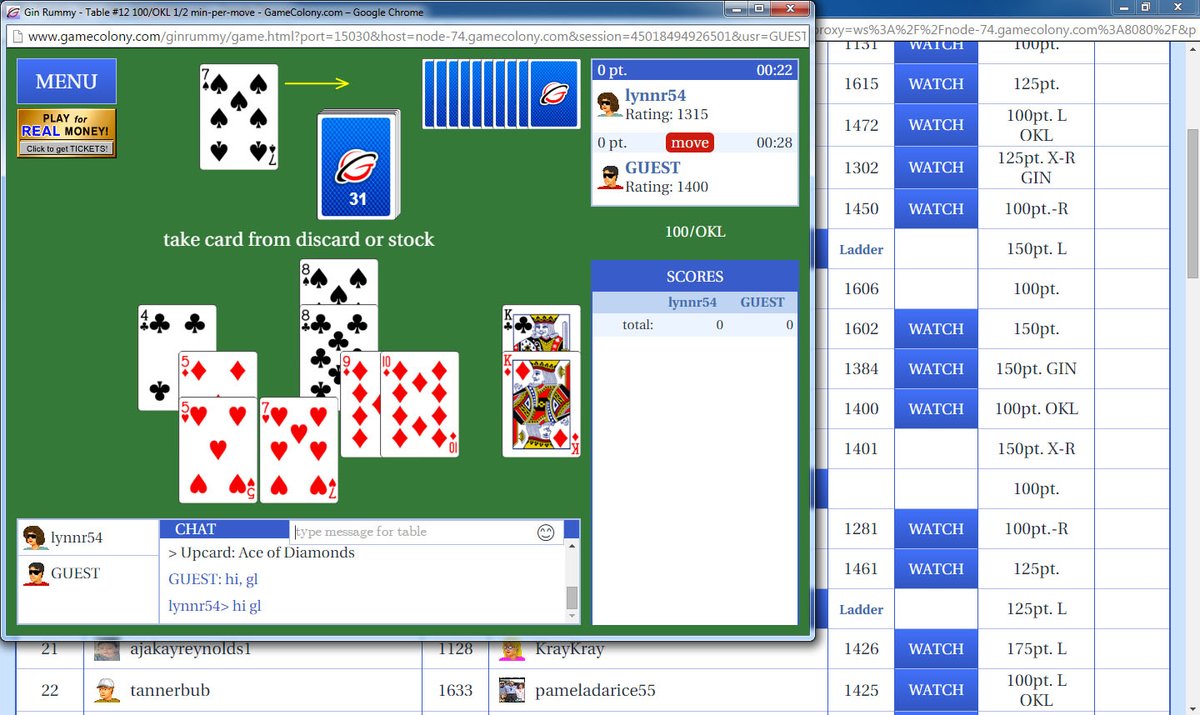Select the 7 of hearts card

point(299,450)
